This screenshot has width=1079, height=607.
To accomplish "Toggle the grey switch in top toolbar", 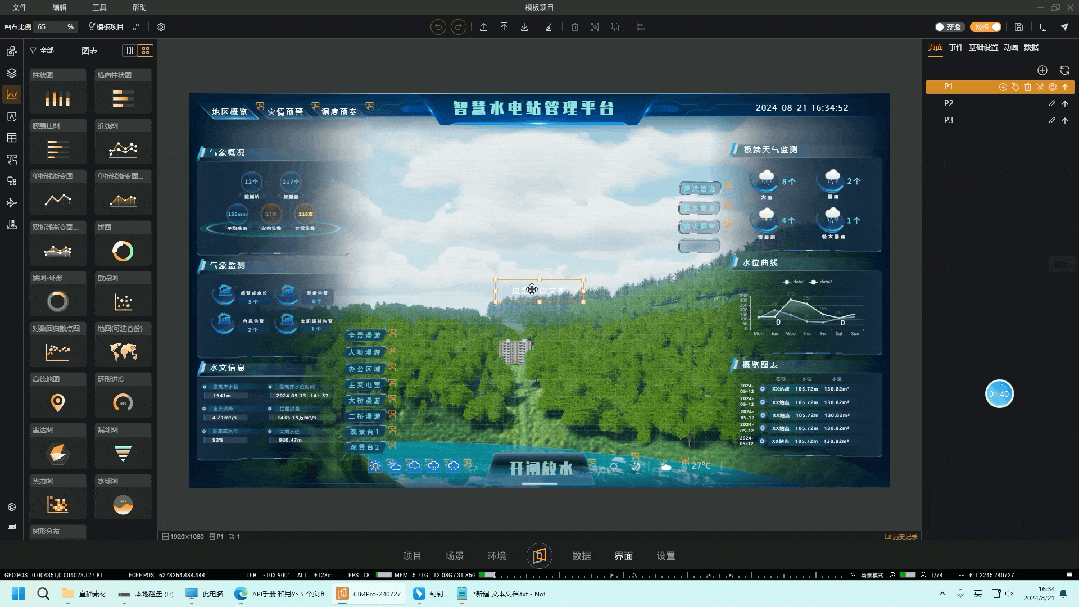I will [948, 27].
